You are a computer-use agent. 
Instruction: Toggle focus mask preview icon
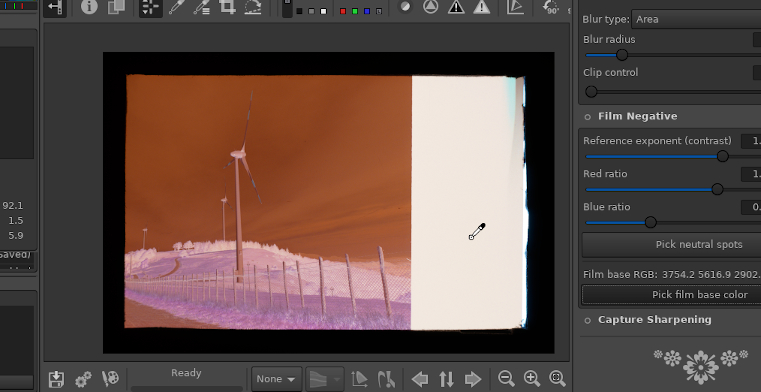click(405, 7)
